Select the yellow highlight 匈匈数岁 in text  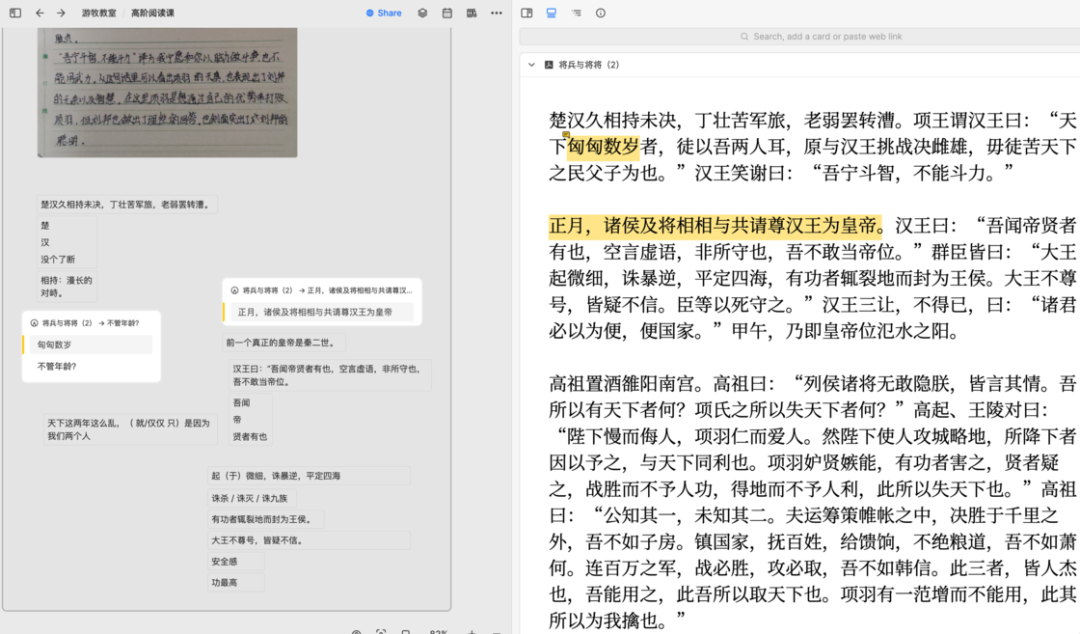click(x=603, y=147)
